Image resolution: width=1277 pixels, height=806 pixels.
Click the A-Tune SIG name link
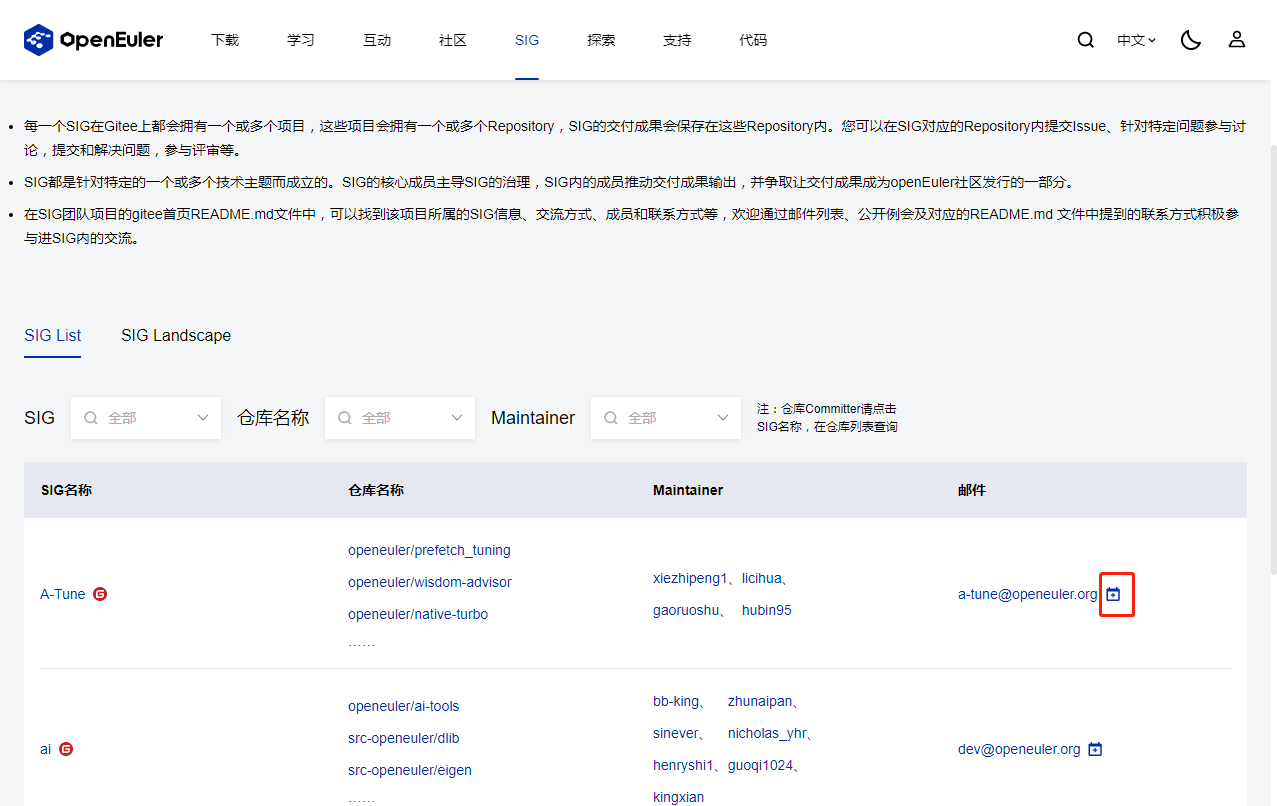tap(63, 594)
